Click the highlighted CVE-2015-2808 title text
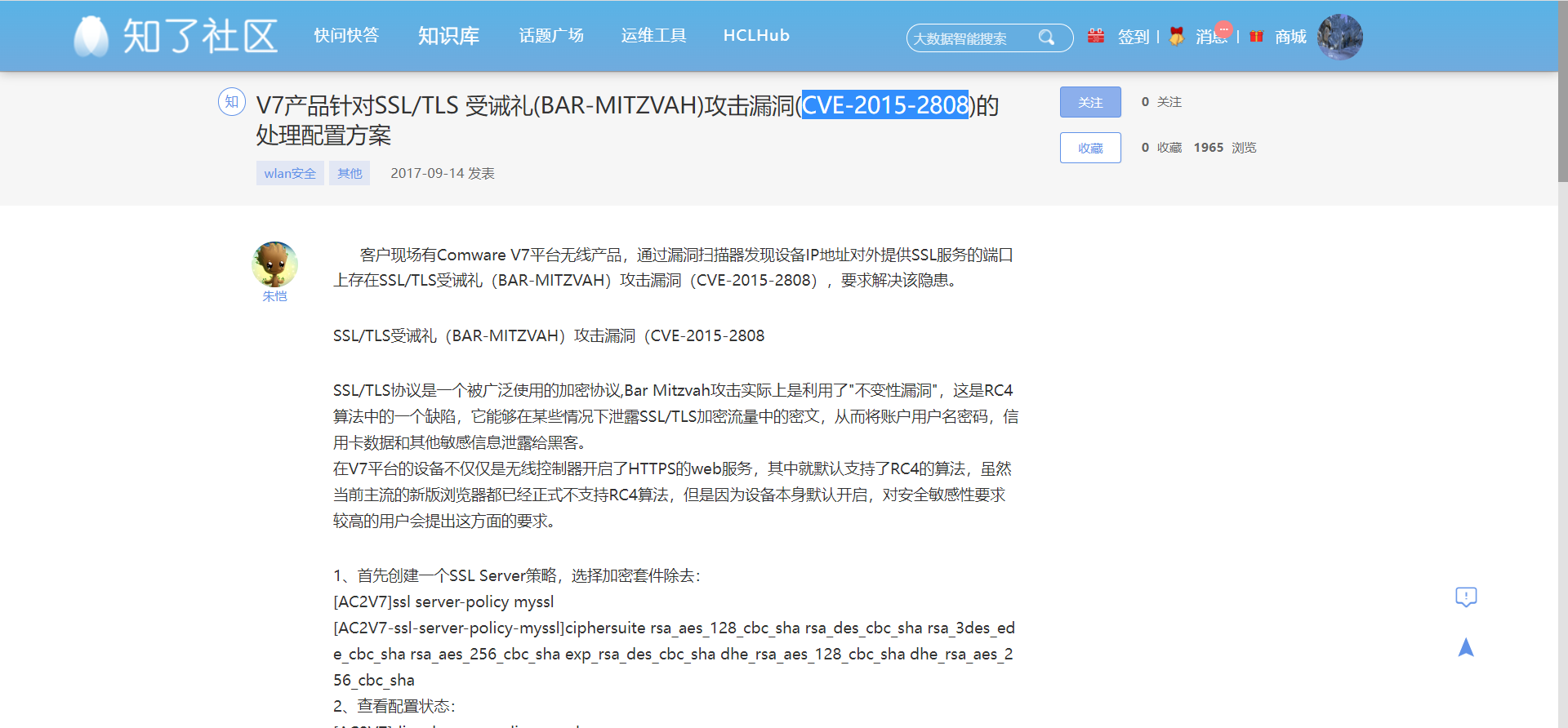 (x=885, y=105)
